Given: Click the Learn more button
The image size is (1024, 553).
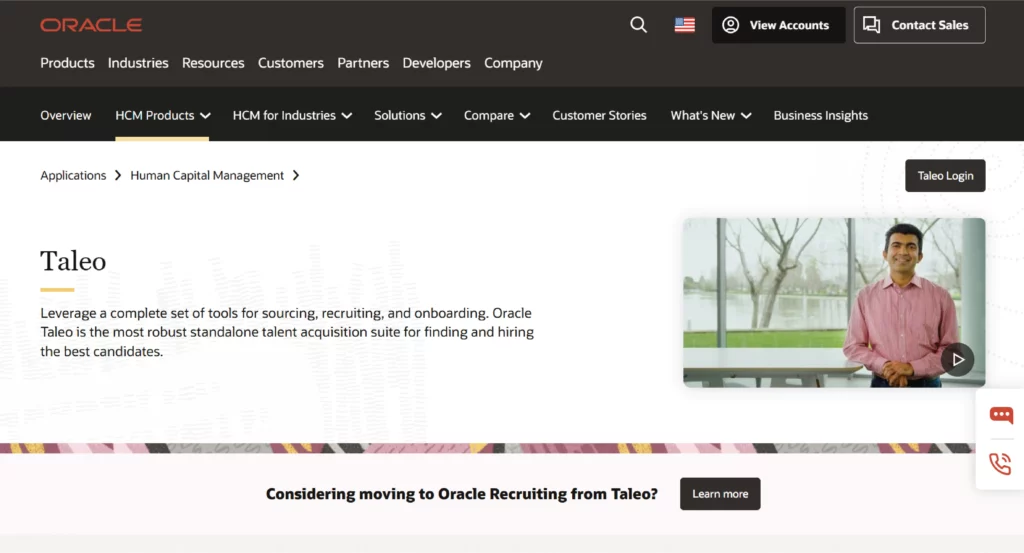Looking at the screenshot, I should click(x=720, y=494).
